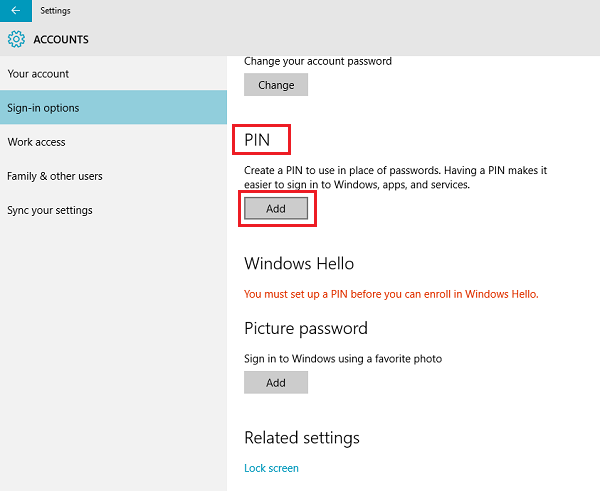Go to Work access settings
Viewport: 600px width, 491px height.
(36, 142)
